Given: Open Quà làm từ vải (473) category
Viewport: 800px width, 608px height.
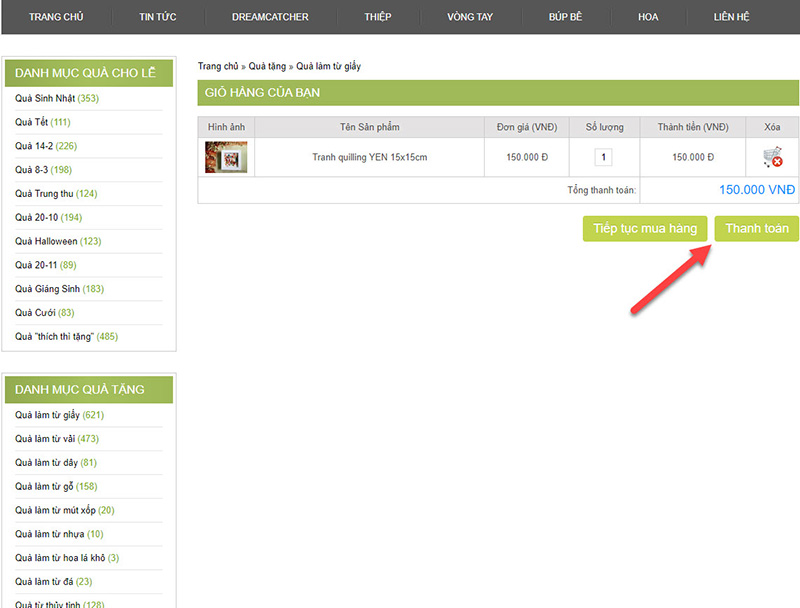Looking at the screenshot, I should (57, 439).
